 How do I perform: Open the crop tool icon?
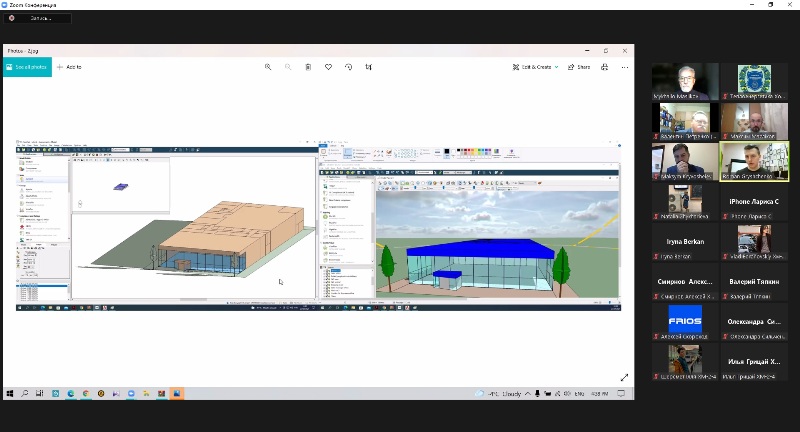coord(368,67)
